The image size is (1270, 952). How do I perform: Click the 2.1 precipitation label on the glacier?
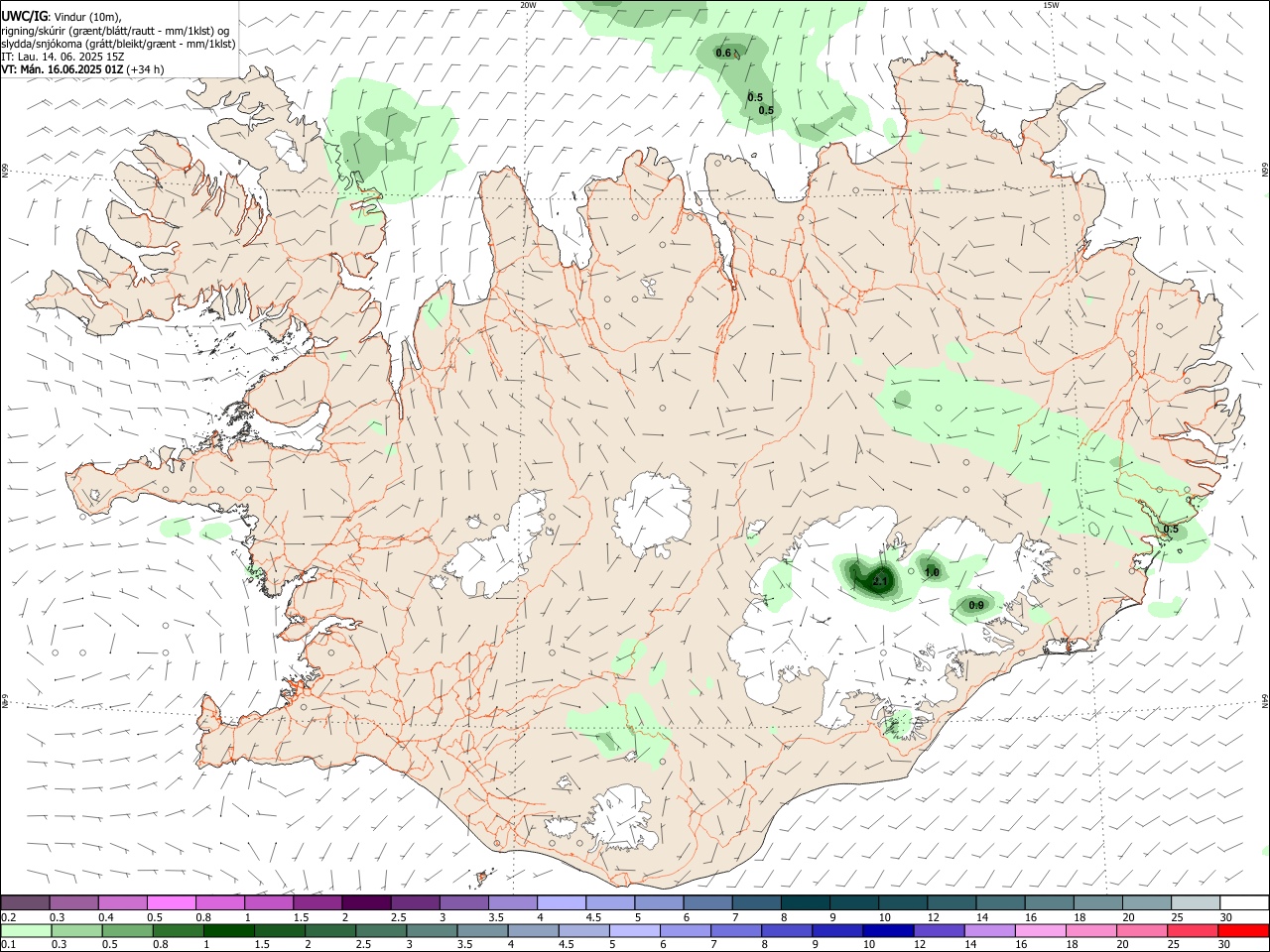pos(879,581)
